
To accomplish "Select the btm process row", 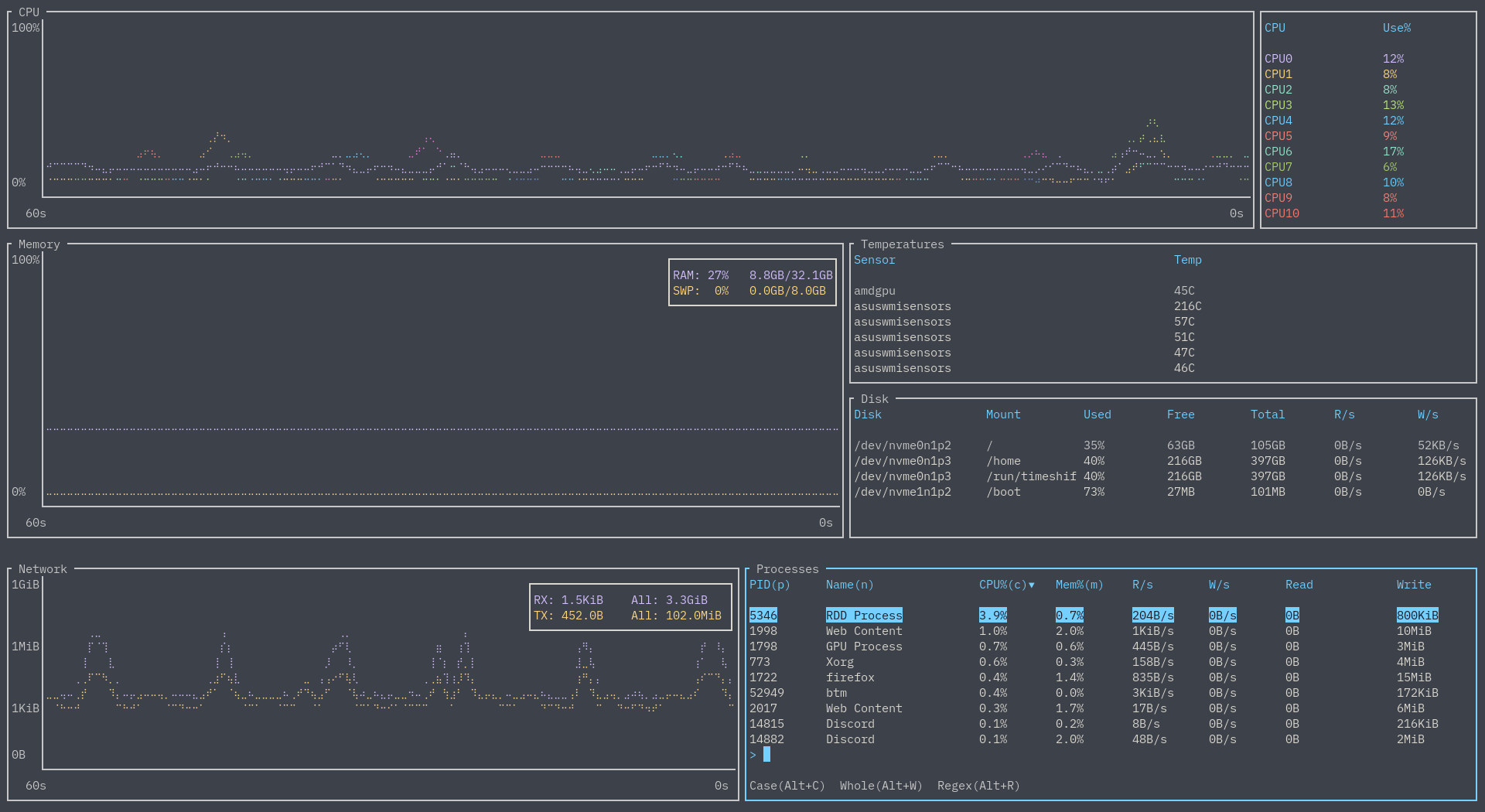I will click(x=1111, y=693).
